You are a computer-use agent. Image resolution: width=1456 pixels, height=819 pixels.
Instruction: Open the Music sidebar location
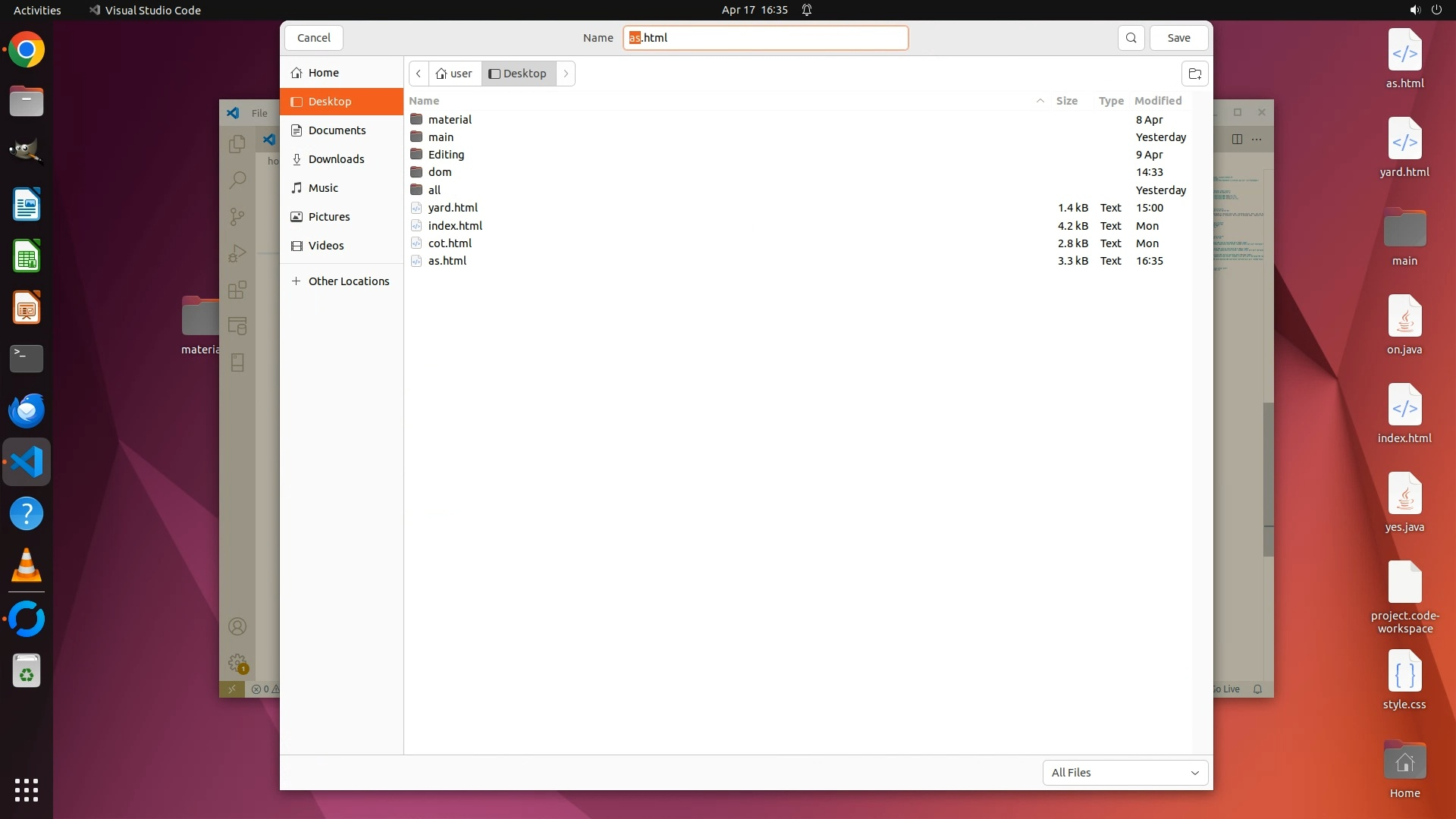323,188
